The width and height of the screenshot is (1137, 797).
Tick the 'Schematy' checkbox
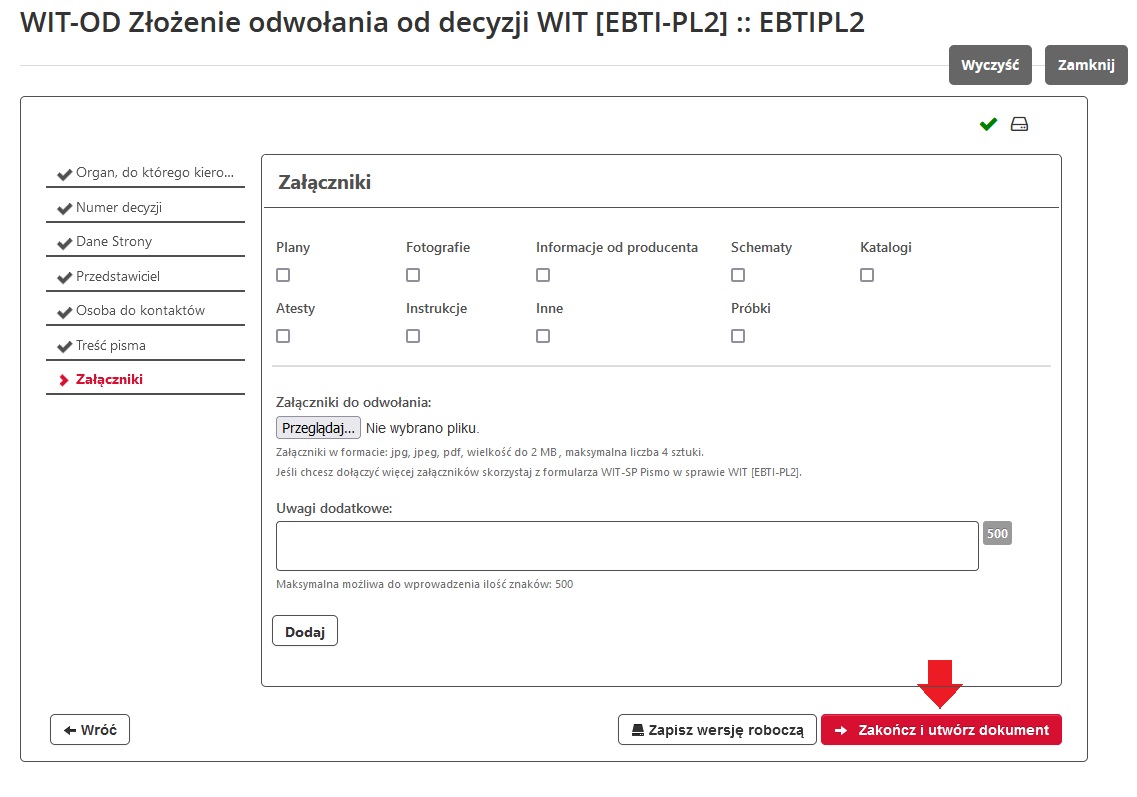pyautogui.click(x=738, y=274)
